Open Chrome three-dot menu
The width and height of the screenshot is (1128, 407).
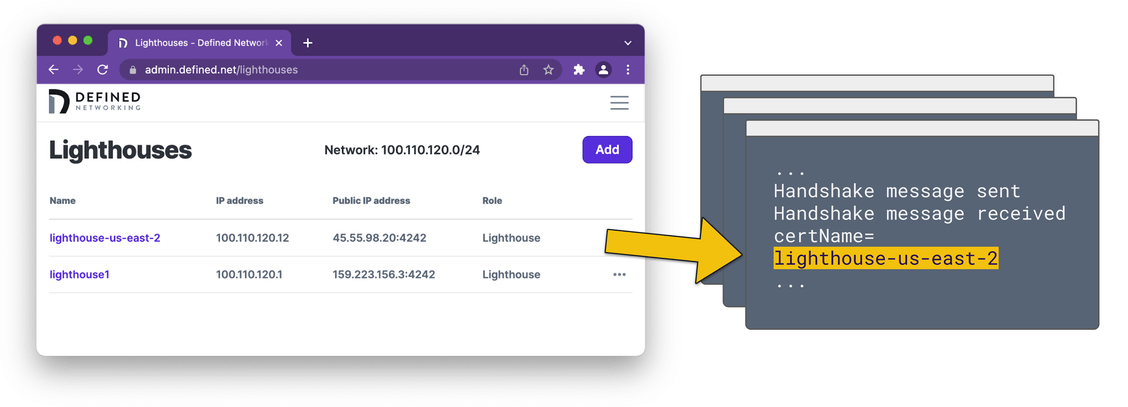point(627,70)
